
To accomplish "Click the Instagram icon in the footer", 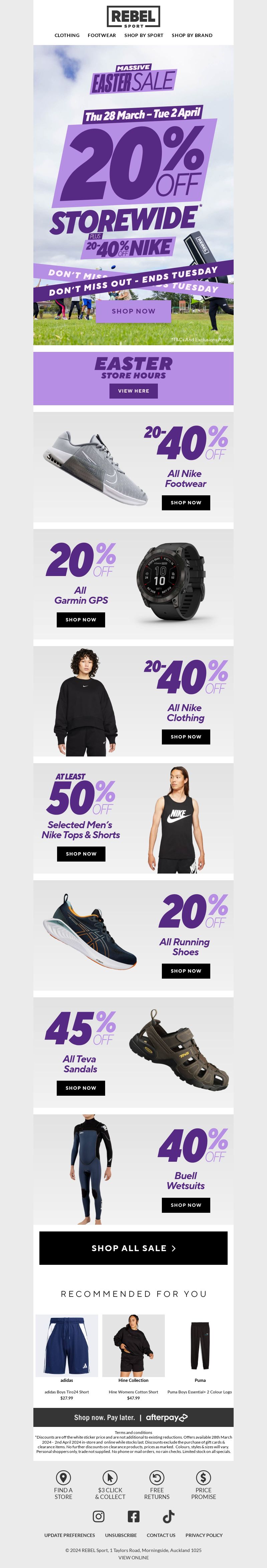I will click(98, 1516).
